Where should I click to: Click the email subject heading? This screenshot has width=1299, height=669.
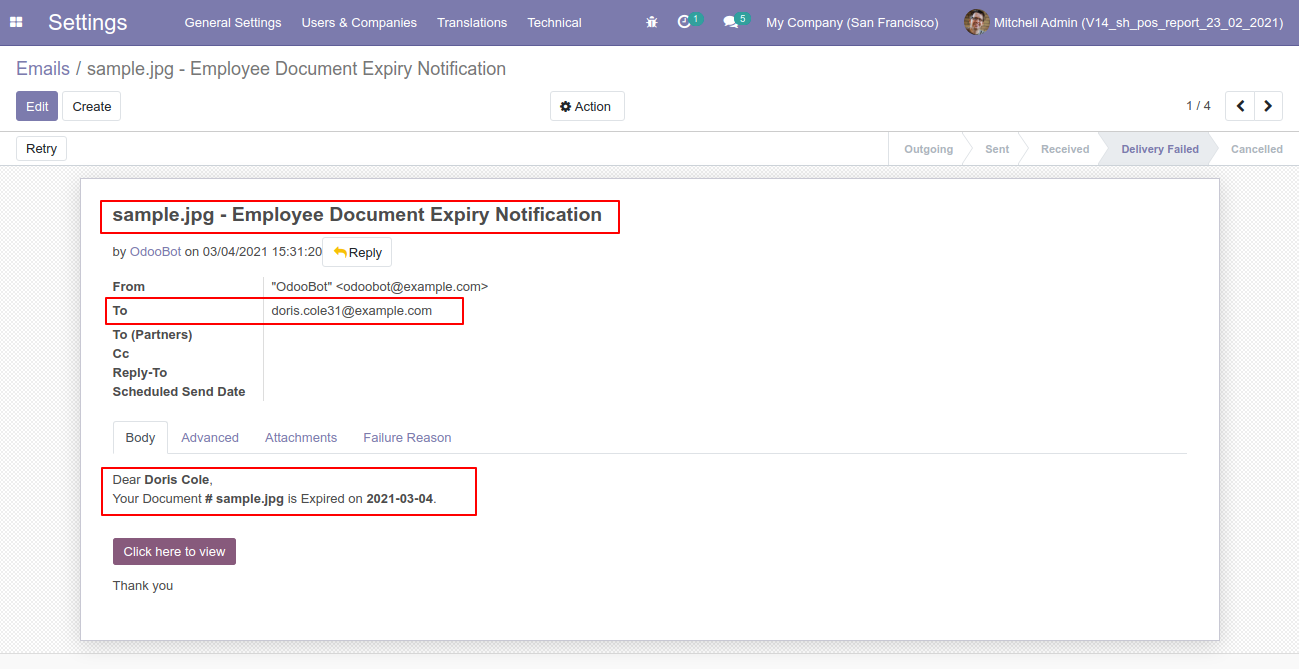click(357, 215)
